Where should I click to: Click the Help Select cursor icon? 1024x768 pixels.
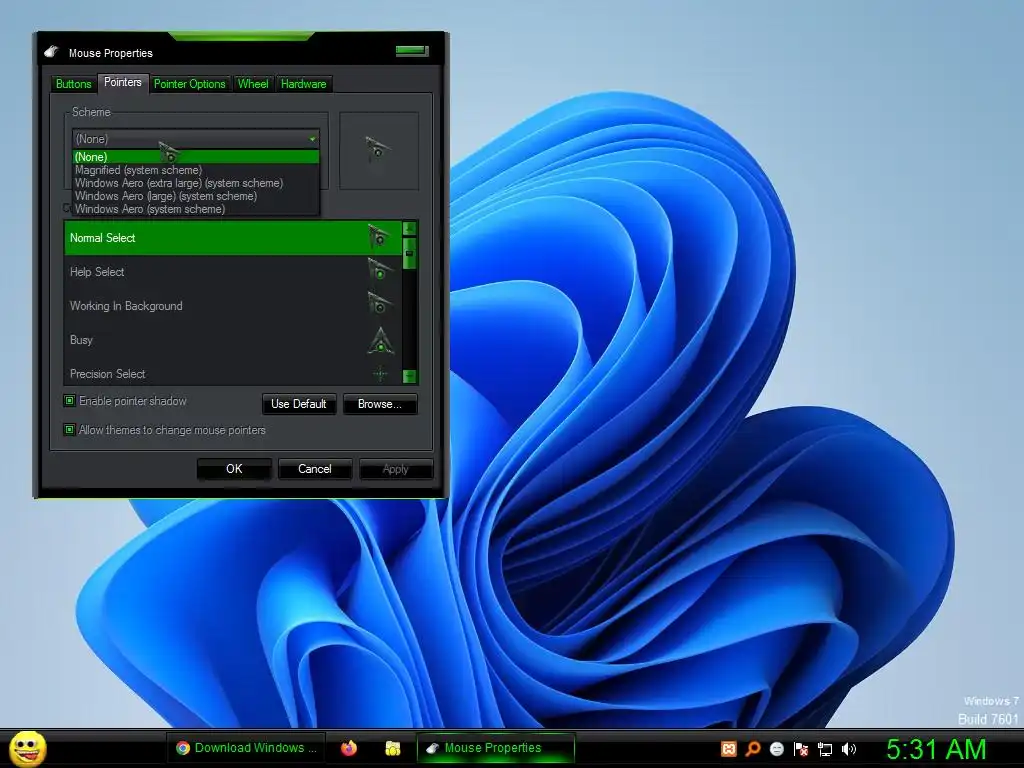tap(379, 270)
